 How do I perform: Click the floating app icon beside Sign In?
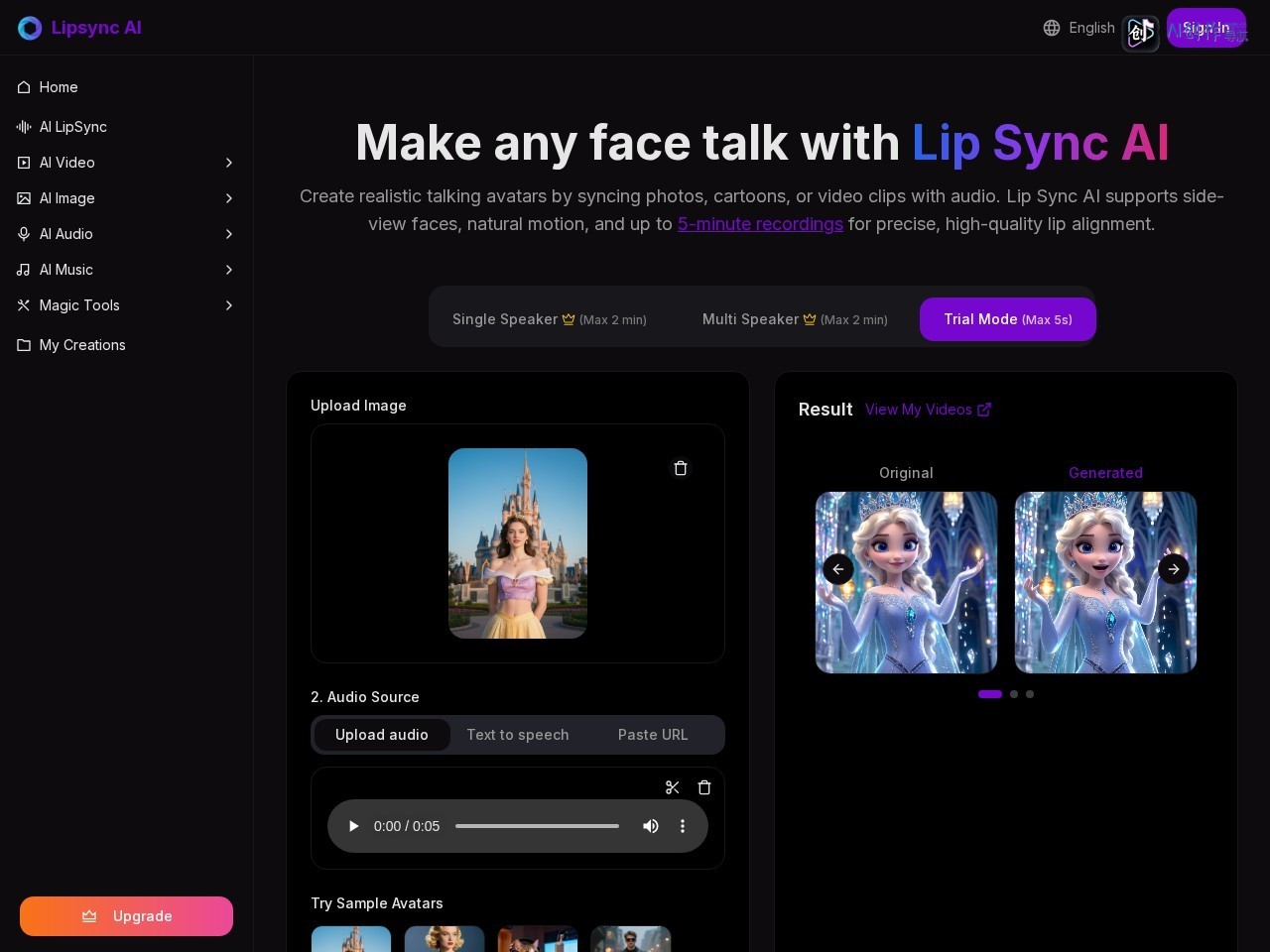(x=1141, y=34)
